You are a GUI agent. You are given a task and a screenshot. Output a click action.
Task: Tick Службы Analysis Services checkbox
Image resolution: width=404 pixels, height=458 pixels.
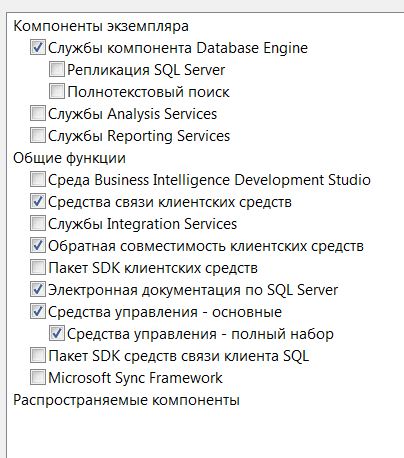(x=38, y=113)
